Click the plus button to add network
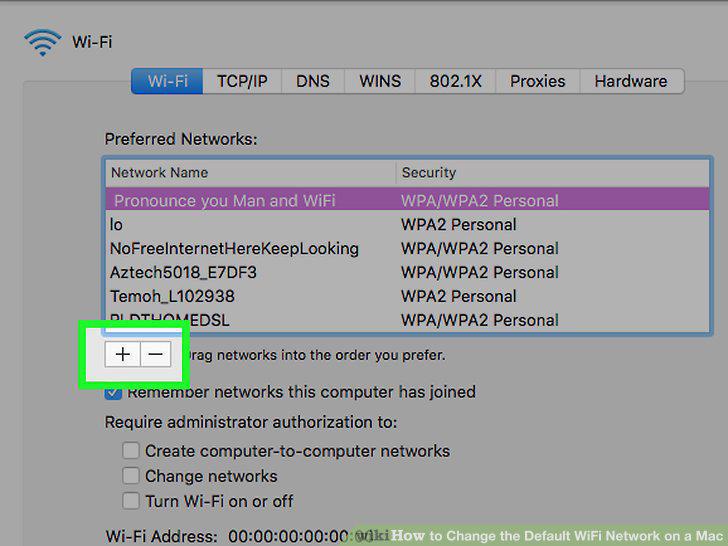728x546 pixels. click(x=123, y=355)
